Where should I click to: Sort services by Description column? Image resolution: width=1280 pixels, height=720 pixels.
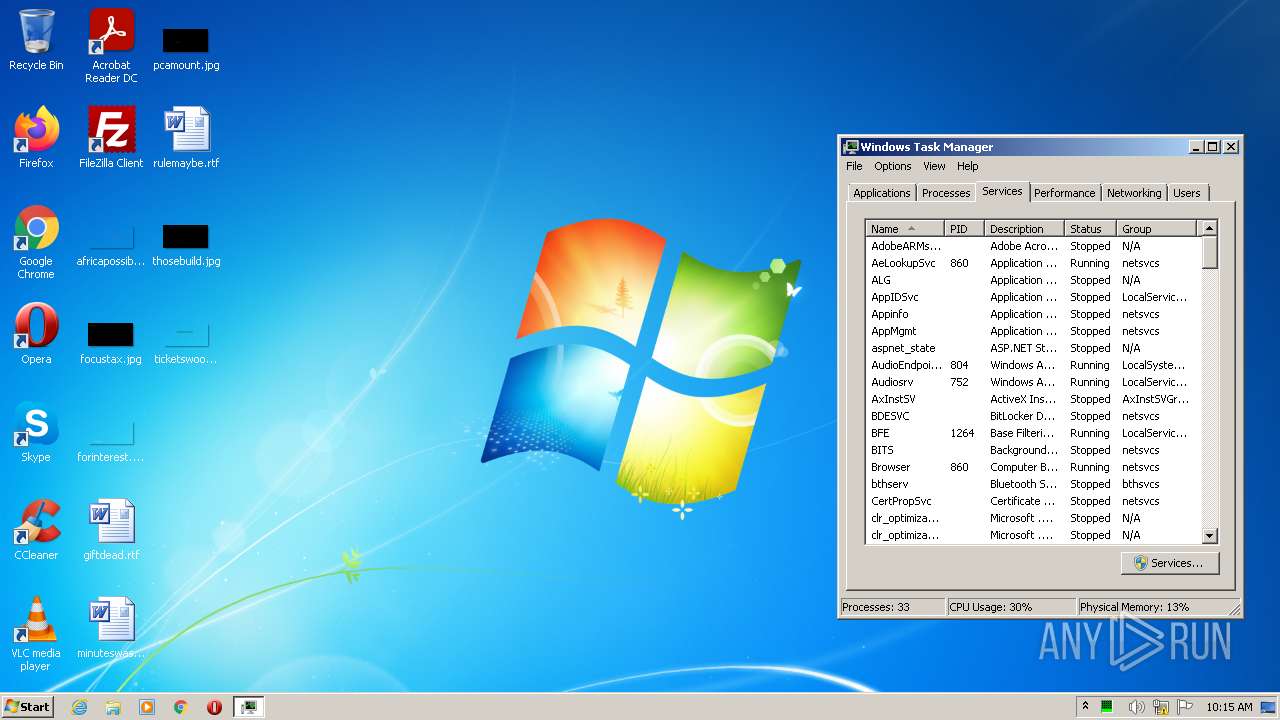coord(1025,229)
